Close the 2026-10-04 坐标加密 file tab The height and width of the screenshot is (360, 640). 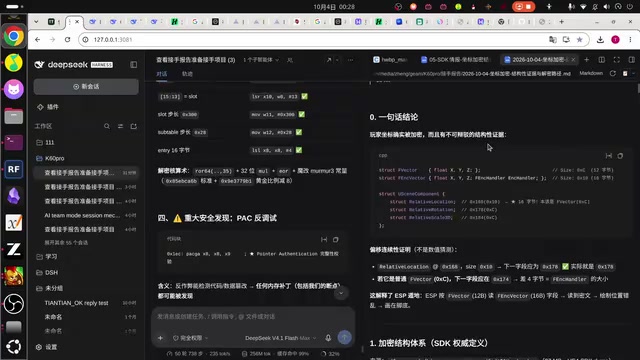coord(573,60)
